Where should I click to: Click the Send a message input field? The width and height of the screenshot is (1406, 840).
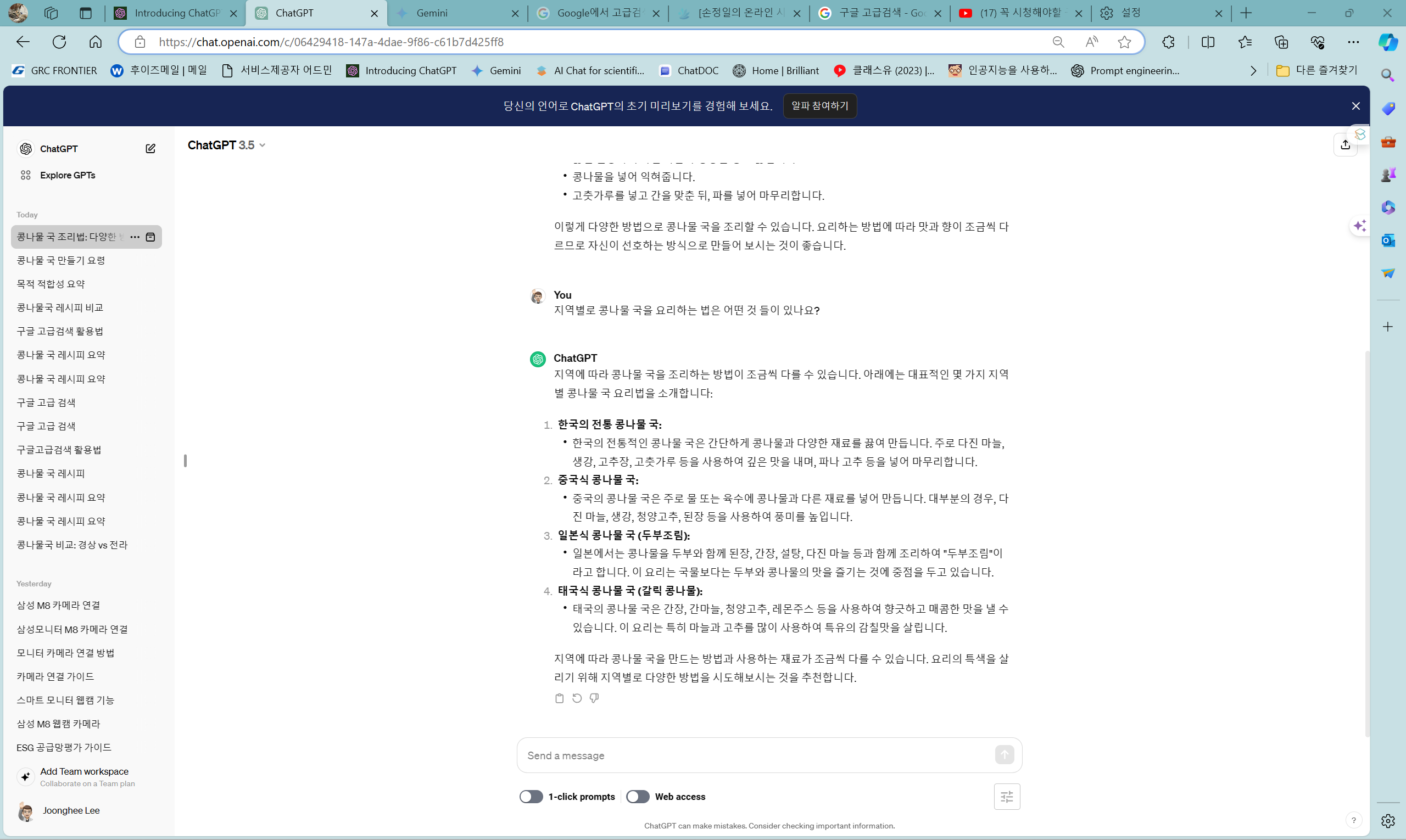[x=756, y=755]
